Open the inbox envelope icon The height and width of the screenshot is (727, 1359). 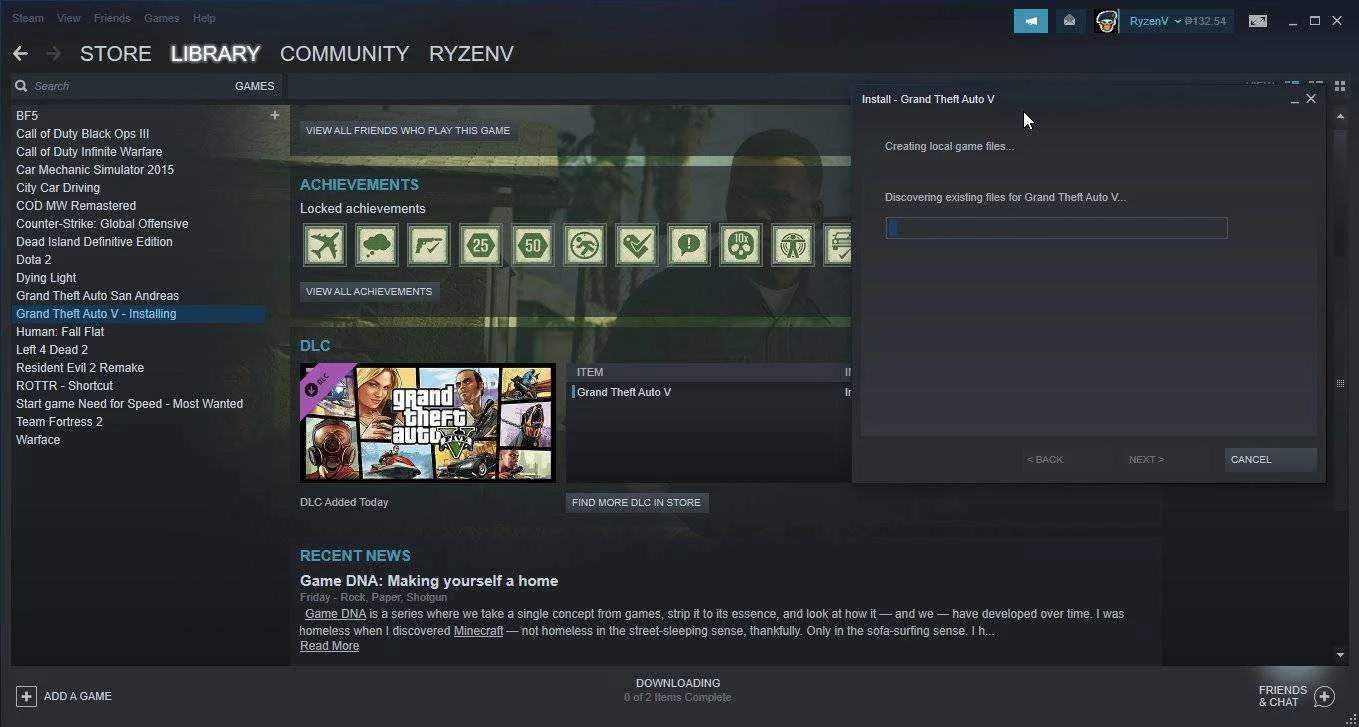coord(1069,21)
